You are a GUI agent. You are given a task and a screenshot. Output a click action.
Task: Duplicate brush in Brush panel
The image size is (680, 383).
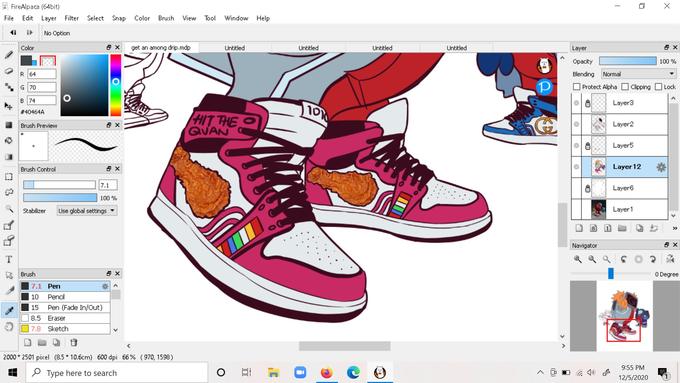(56, 343)
